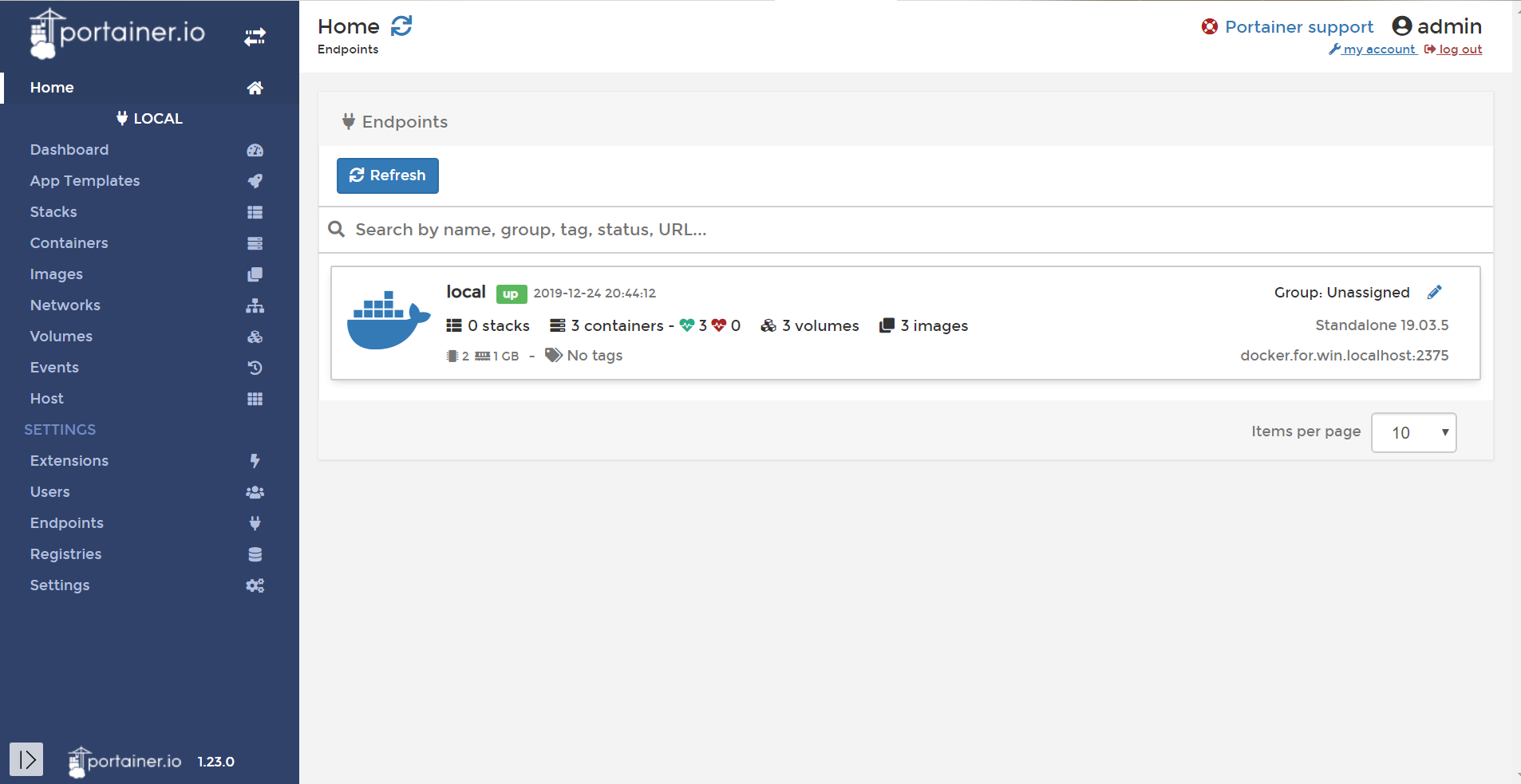Click the Stacks list icon

pyautogui.click(x=255, y=212)
